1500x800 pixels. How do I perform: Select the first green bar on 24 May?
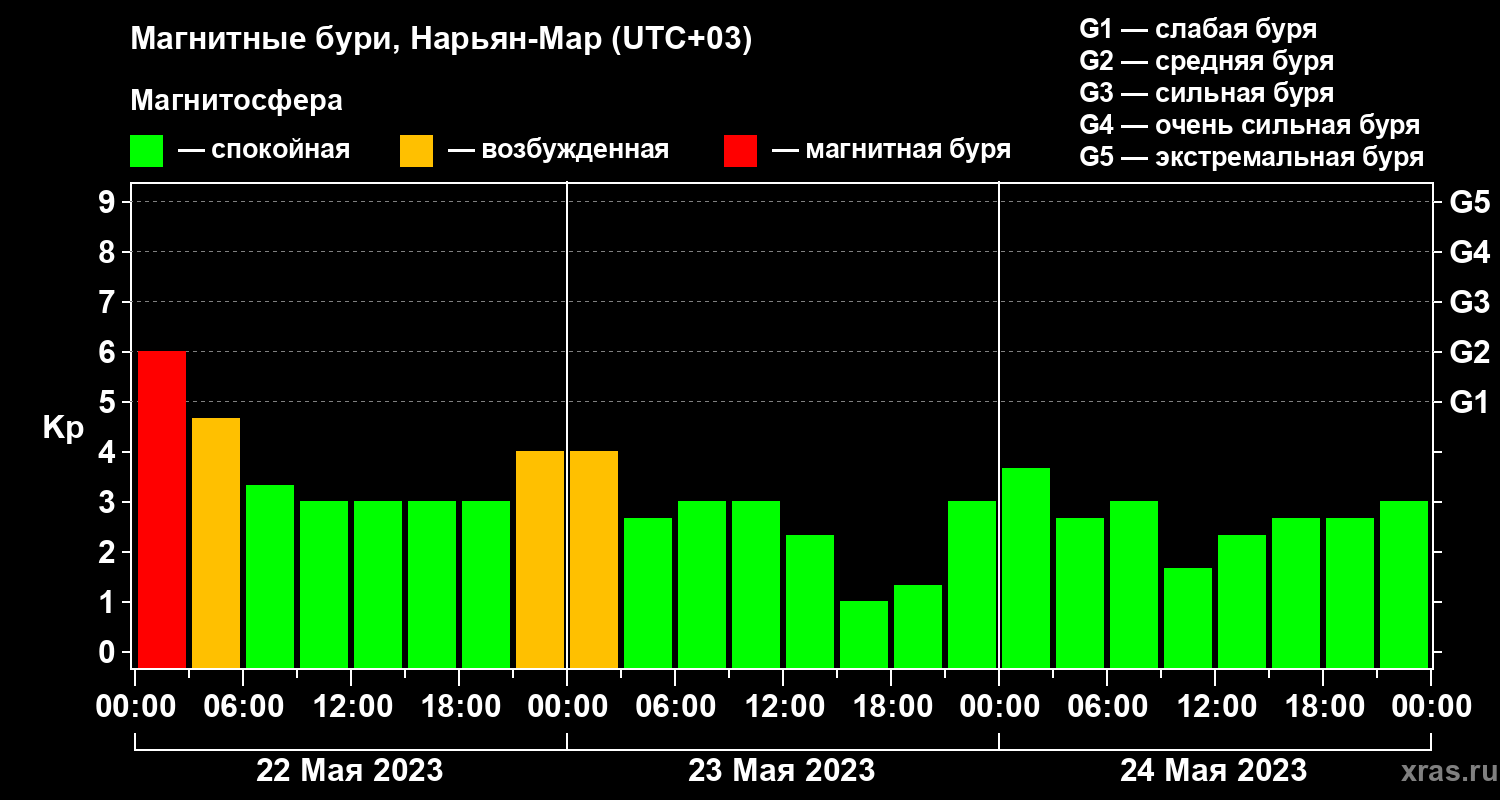1025,567
